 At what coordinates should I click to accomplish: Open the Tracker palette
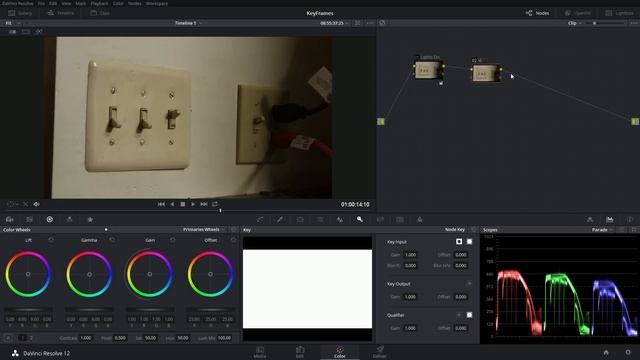[x=320, y=220]
